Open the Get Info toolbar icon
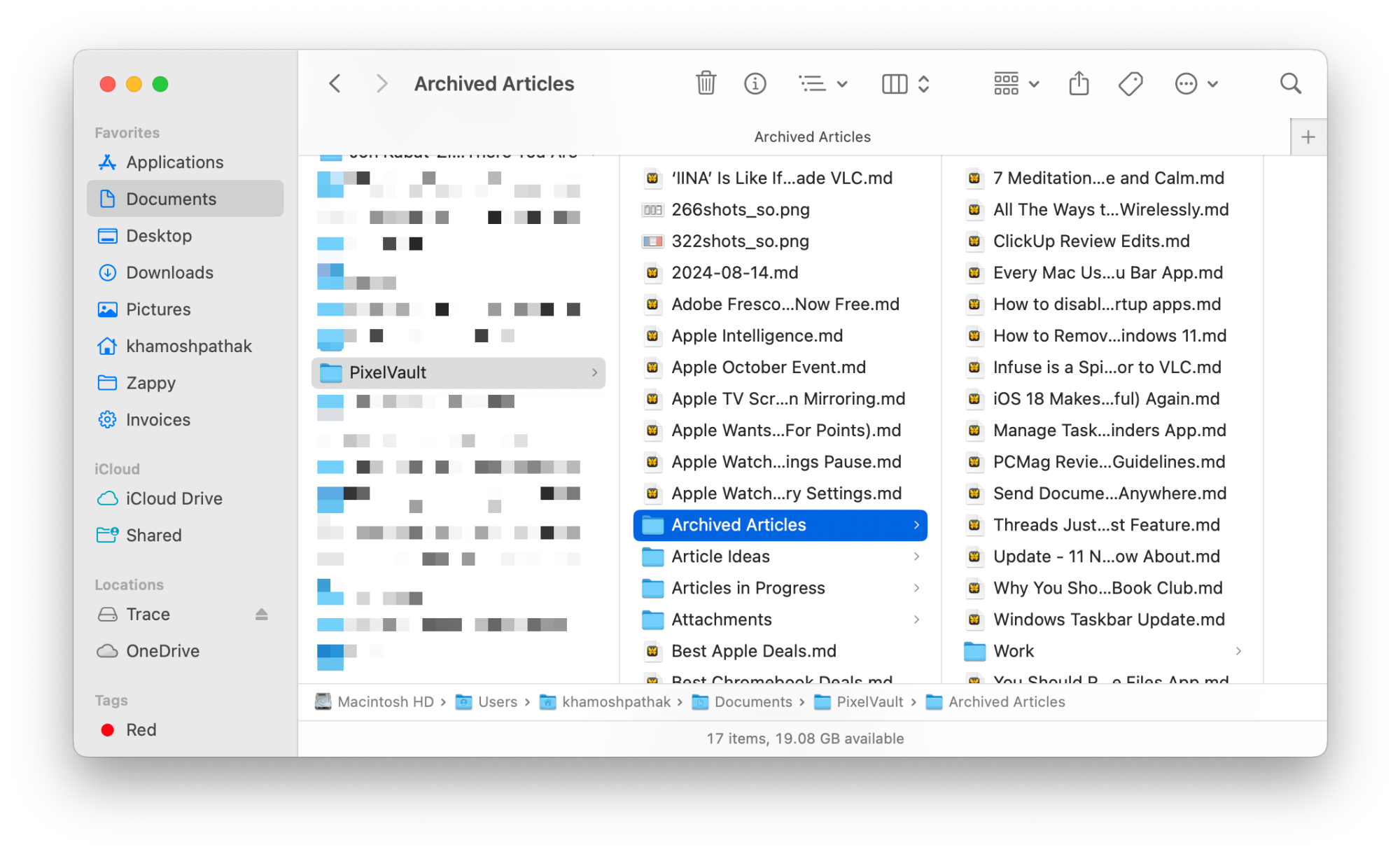 pos(755,84)
